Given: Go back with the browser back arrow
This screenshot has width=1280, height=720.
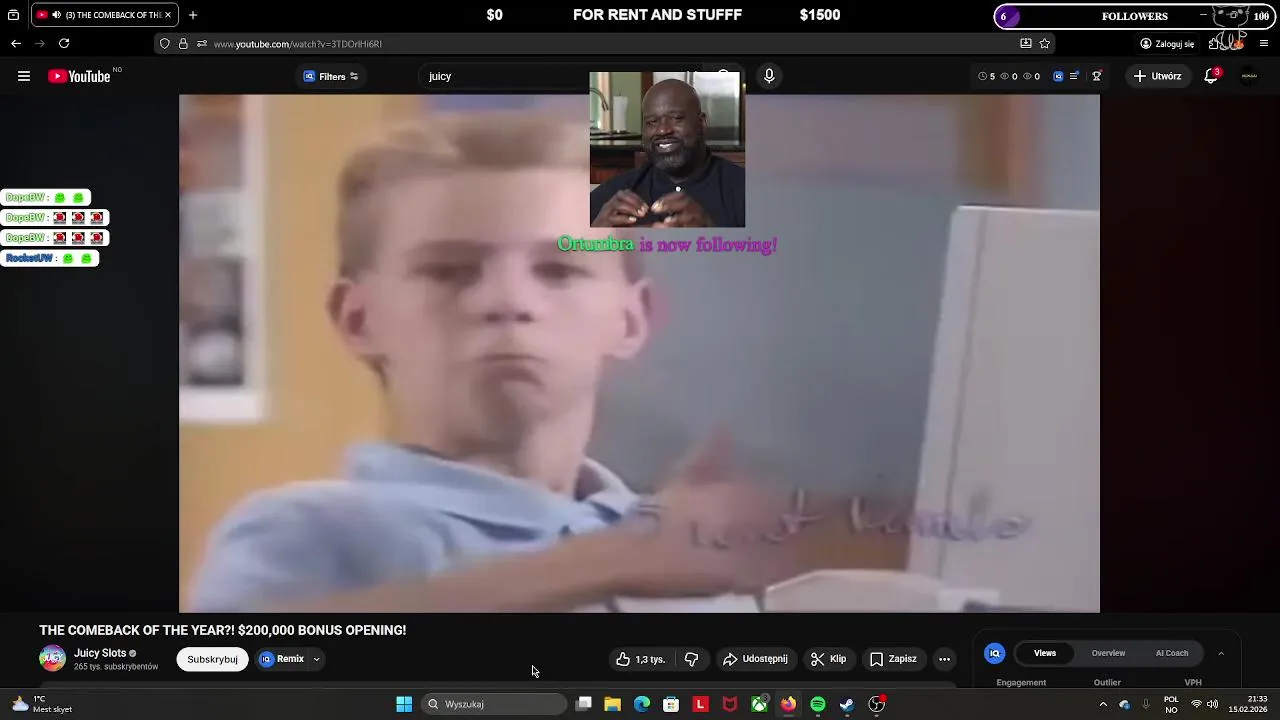Looking at the screenshot, I should pyautogui.click(x=16, y=44).
